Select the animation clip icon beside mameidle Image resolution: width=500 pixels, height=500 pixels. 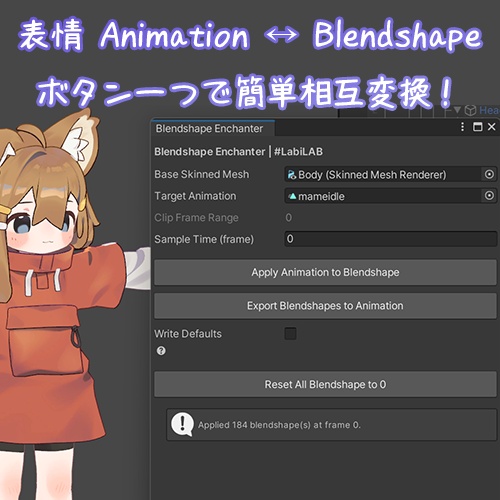(292, 196)
